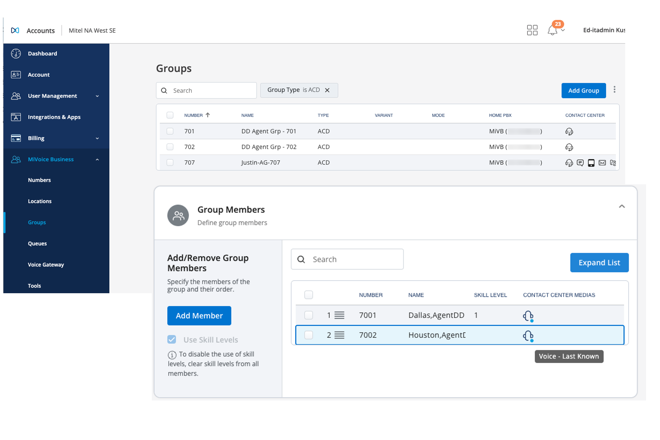Open the three-dot menu beside Add Group
Screen dimensions: 660x440
click(x=615, y=90)
